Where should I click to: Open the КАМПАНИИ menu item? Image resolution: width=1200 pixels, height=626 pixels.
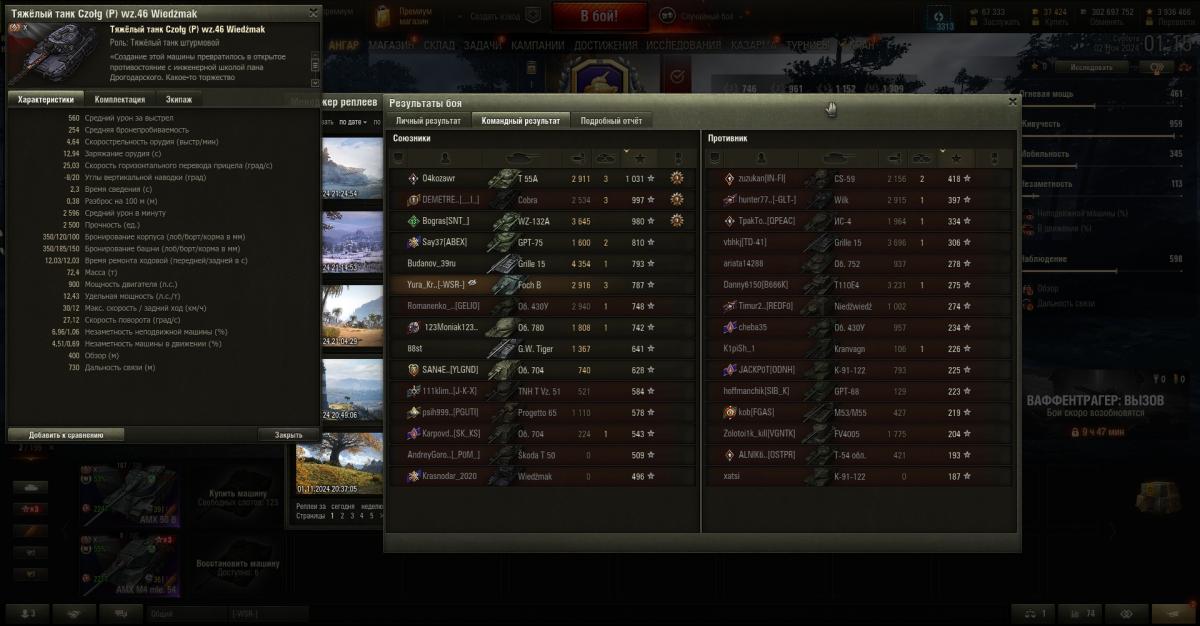(x=538, y=46)
